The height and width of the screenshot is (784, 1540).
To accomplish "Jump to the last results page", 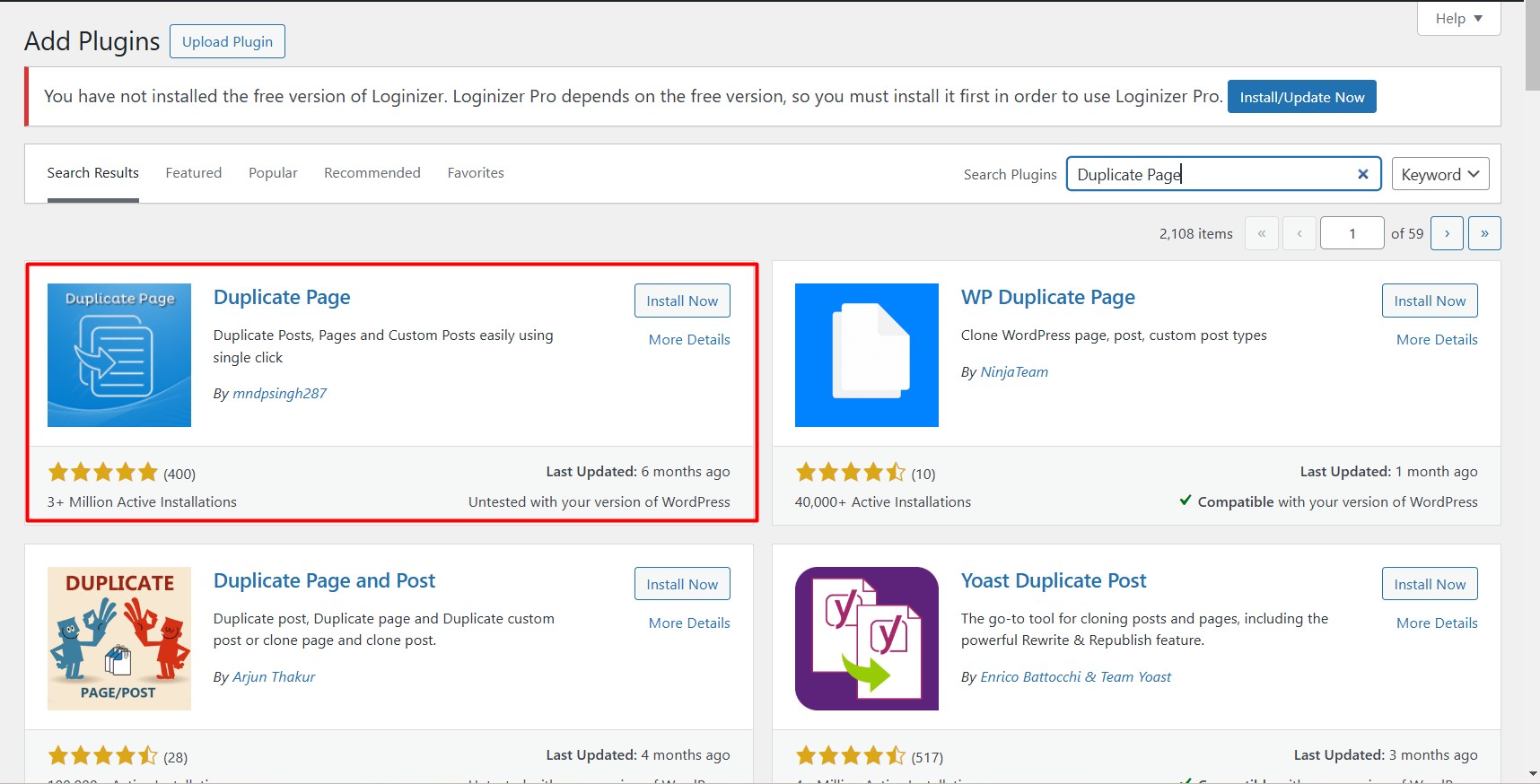I will pos(1484,233).
